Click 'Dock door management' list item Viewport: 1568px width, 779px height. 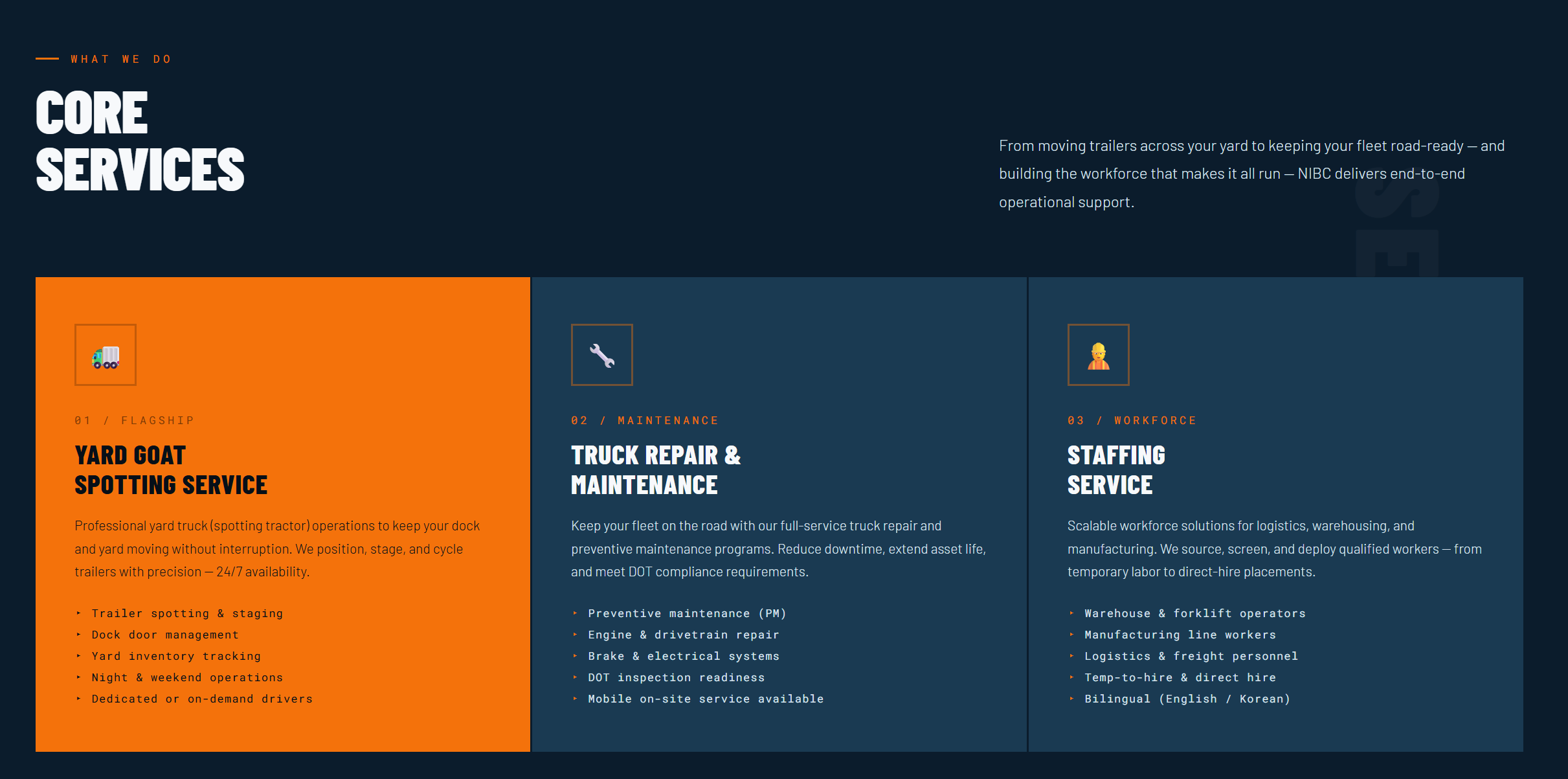[165, 635]
